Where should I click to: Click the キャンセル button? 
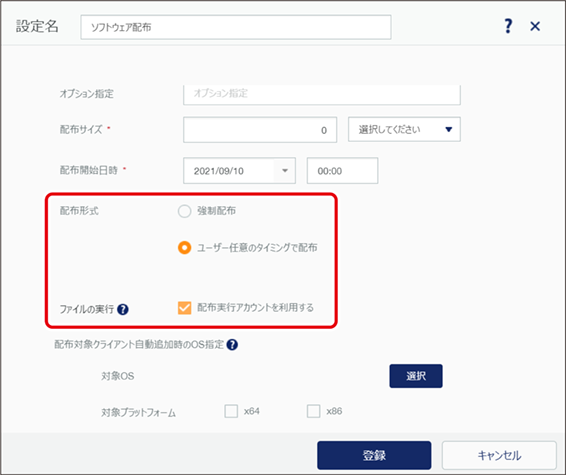click(499, 455)
